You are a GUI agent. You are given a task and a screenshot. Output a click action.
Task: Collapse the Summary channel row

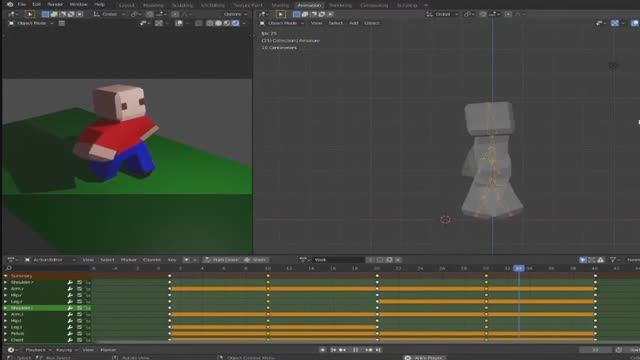point(5,276)
